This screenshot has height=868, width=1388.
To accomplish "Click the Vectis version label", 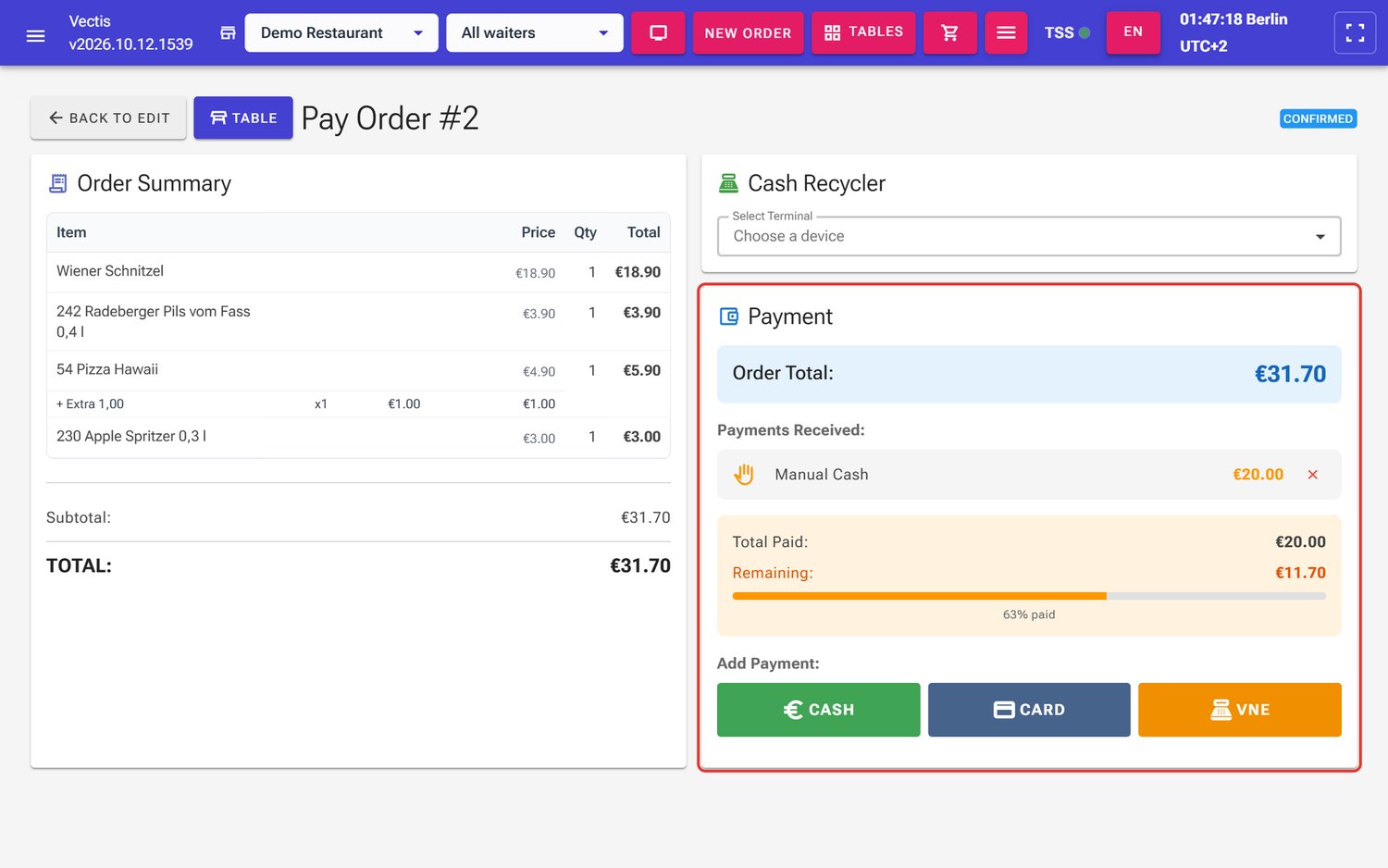I will (130, 32).
